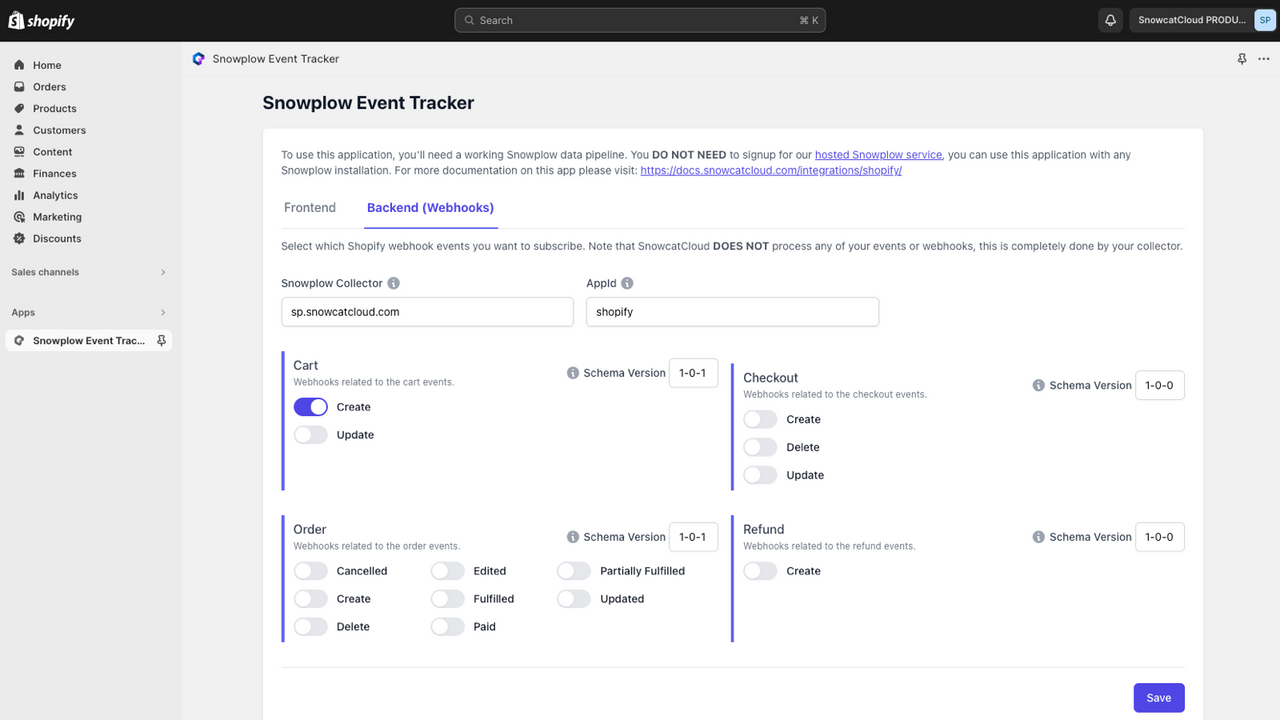Click the Analytics bar-chart icon

[18, 195]
